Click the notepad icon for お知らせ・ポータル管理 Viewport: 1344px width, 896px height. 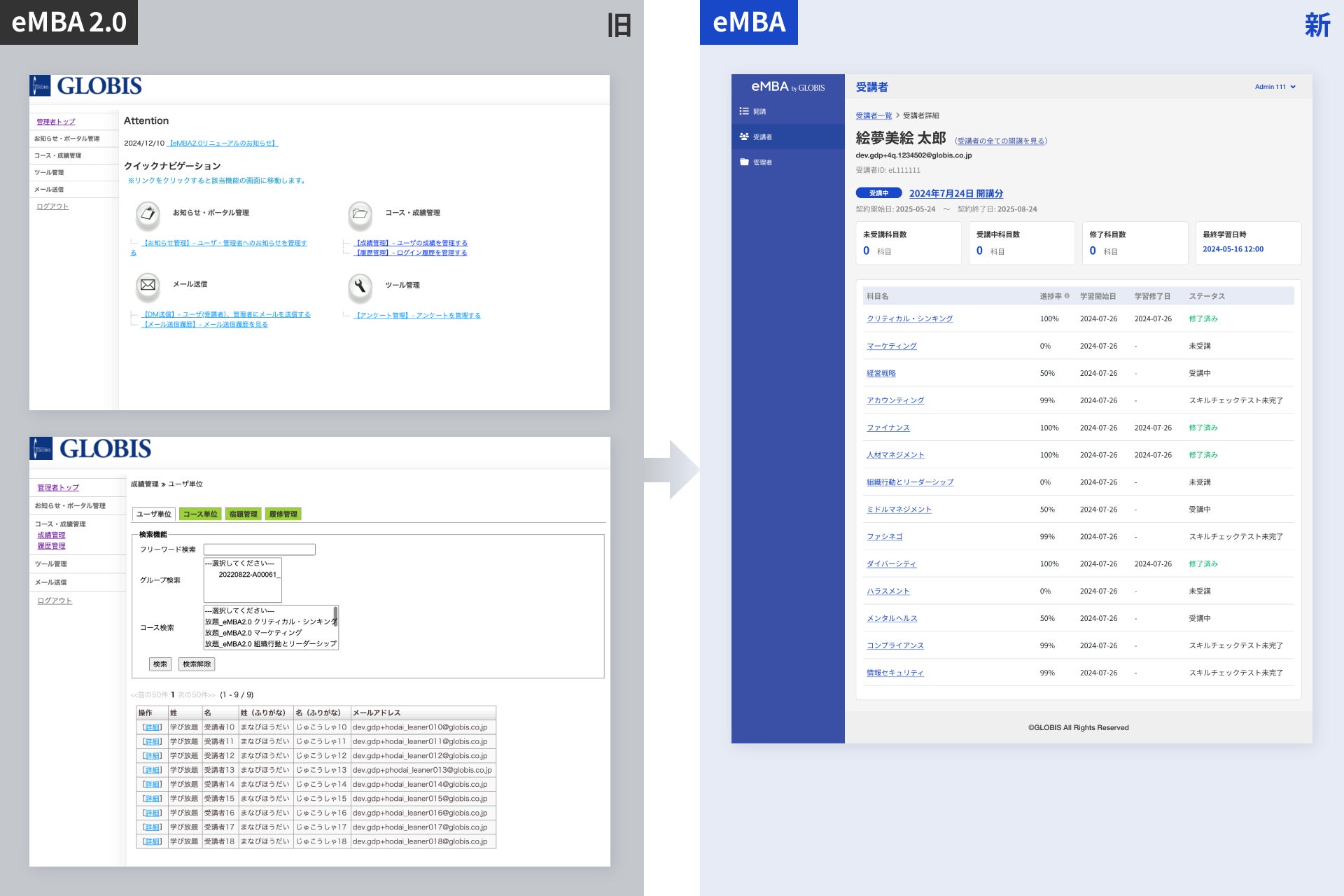pyautogui.click(x=148, y=213)
